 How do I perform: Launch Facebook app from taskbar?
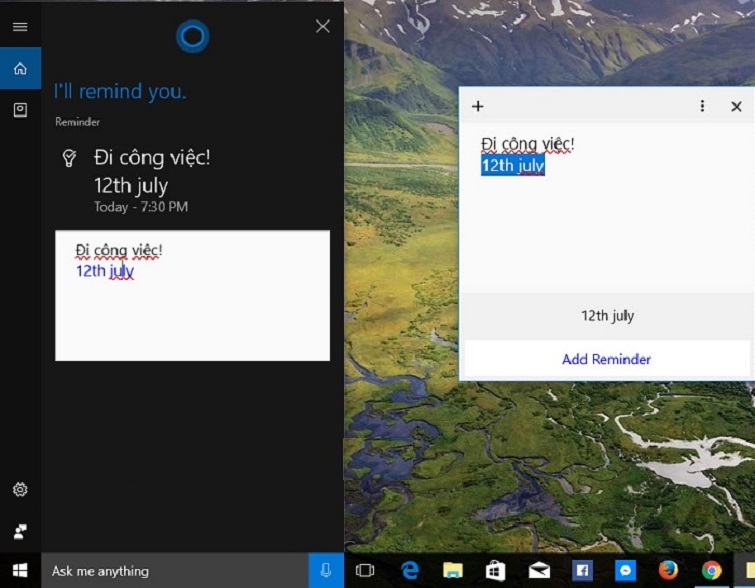coord(582,571)
